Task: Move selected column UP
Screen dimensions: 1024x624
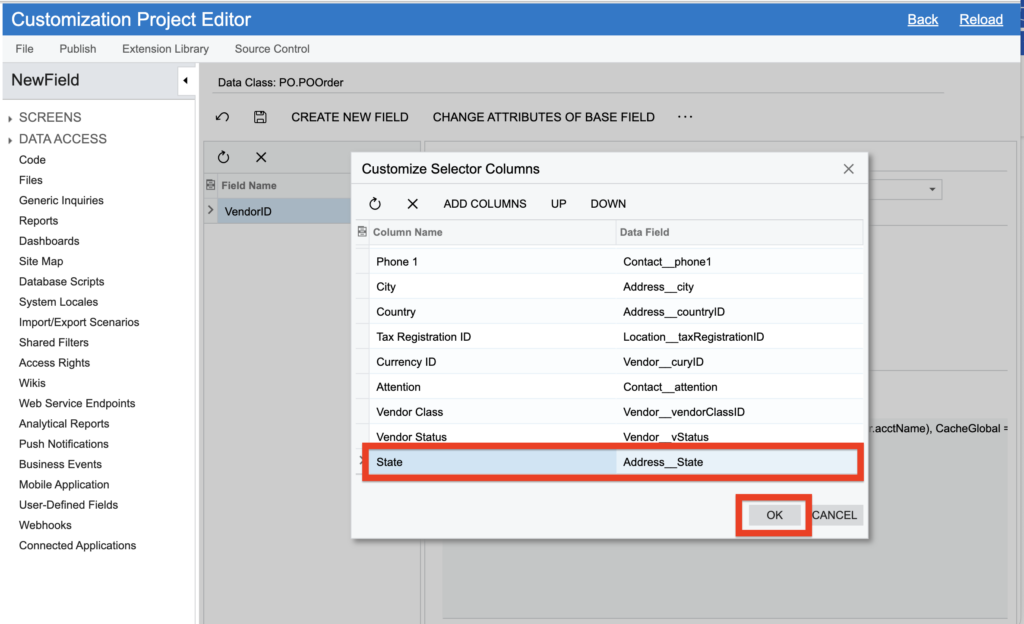Action: 558,204
